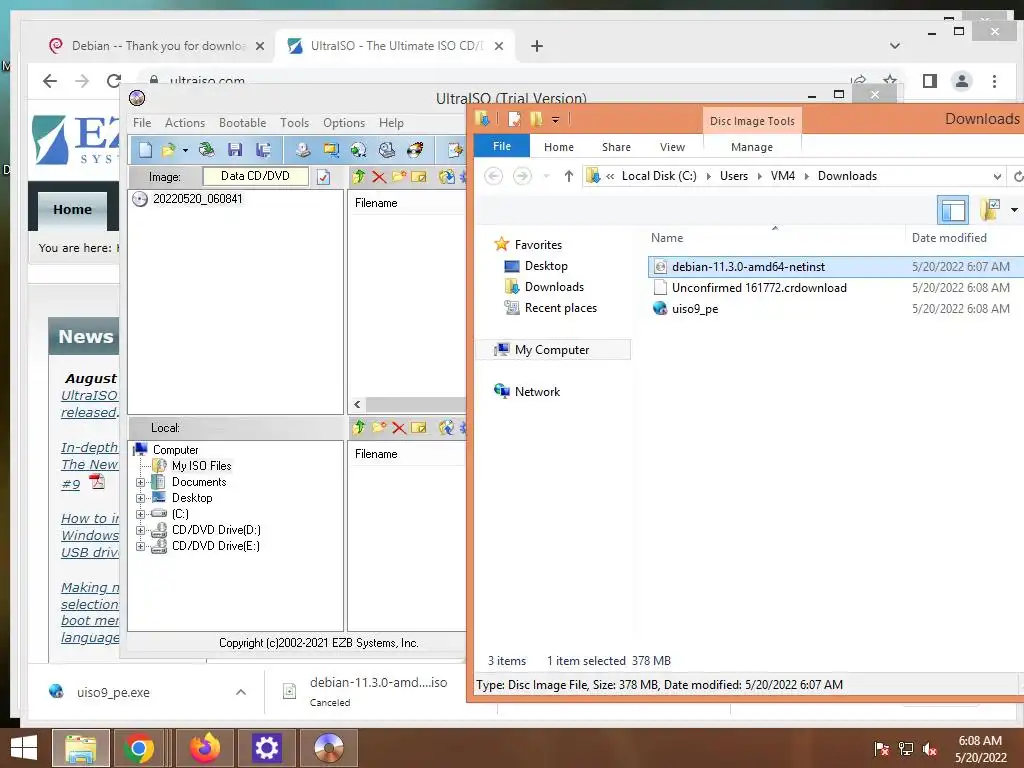The width and height of the screenshot is (1024, 768).
Task: Click Local Disk (C:) breadcrumb in address bar
Action: point(659,176)
